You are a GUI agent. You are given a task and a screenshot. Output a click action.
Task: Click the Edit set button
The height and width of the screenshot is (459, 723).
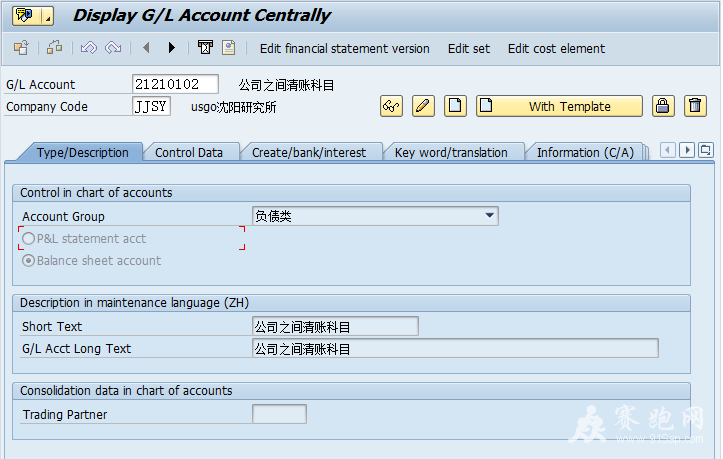(468, 48)
